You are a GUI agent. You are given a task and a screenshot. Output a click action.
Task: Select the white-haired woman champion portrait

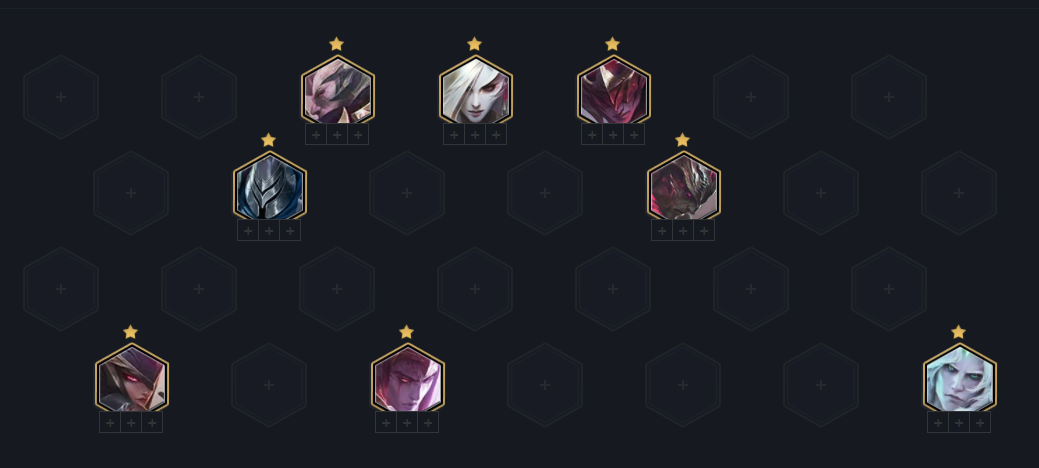(475, 90)
